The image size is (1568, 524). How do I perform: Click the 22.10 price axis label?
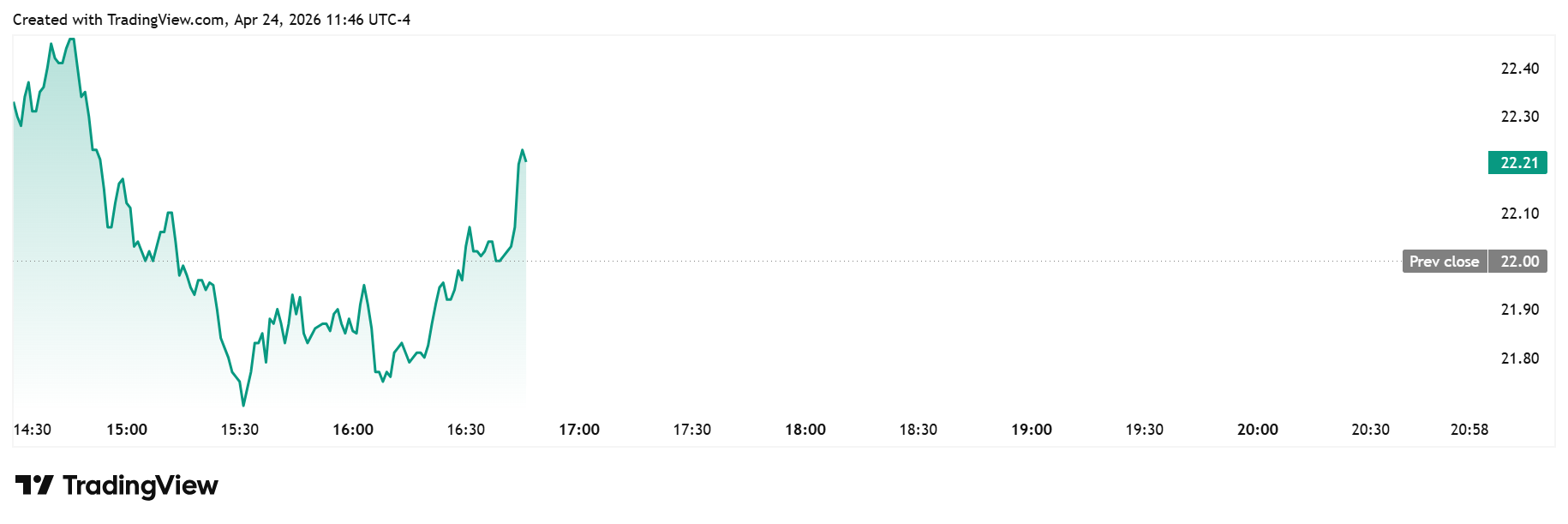[x=1519, y=214]
